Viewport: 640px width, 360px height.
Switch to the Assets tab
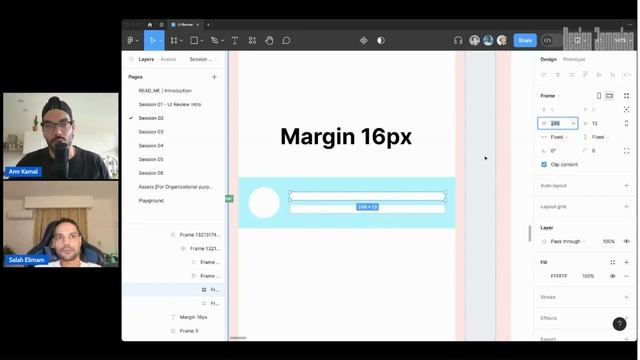168,59
